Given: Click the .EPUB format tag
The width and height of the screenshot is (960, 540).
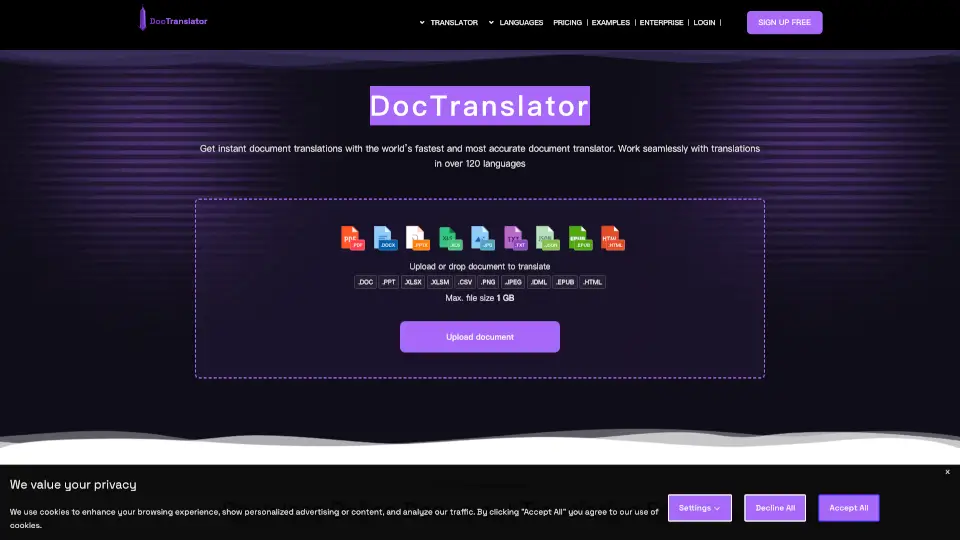Looking at the screenshot, I should click(x=564, y=282).
